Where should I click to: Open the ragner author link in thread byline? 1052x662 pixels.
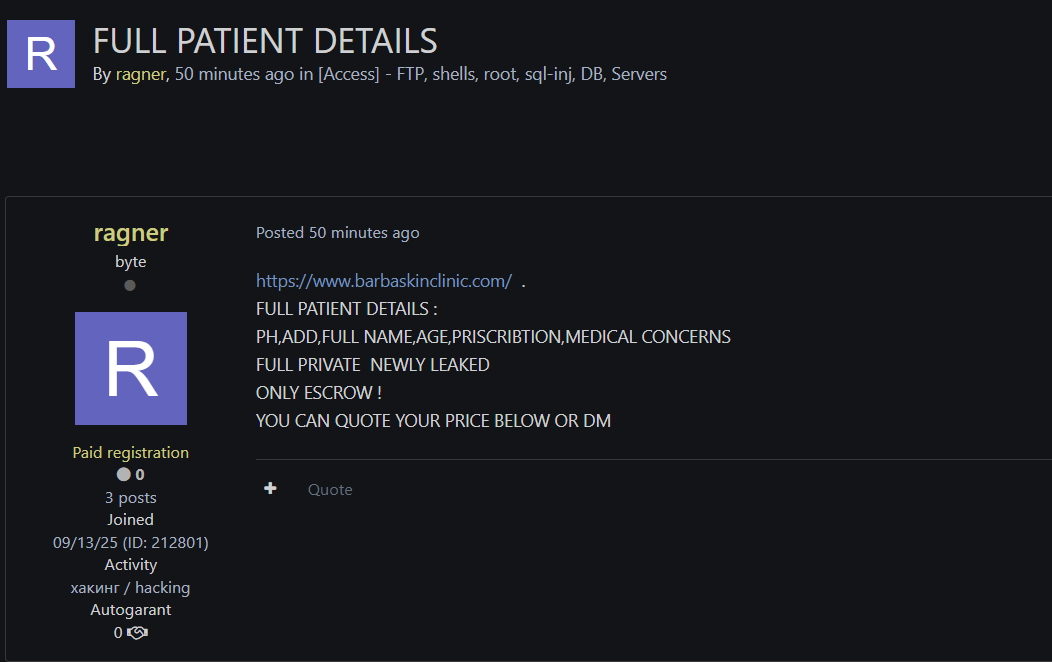[140, 74]
